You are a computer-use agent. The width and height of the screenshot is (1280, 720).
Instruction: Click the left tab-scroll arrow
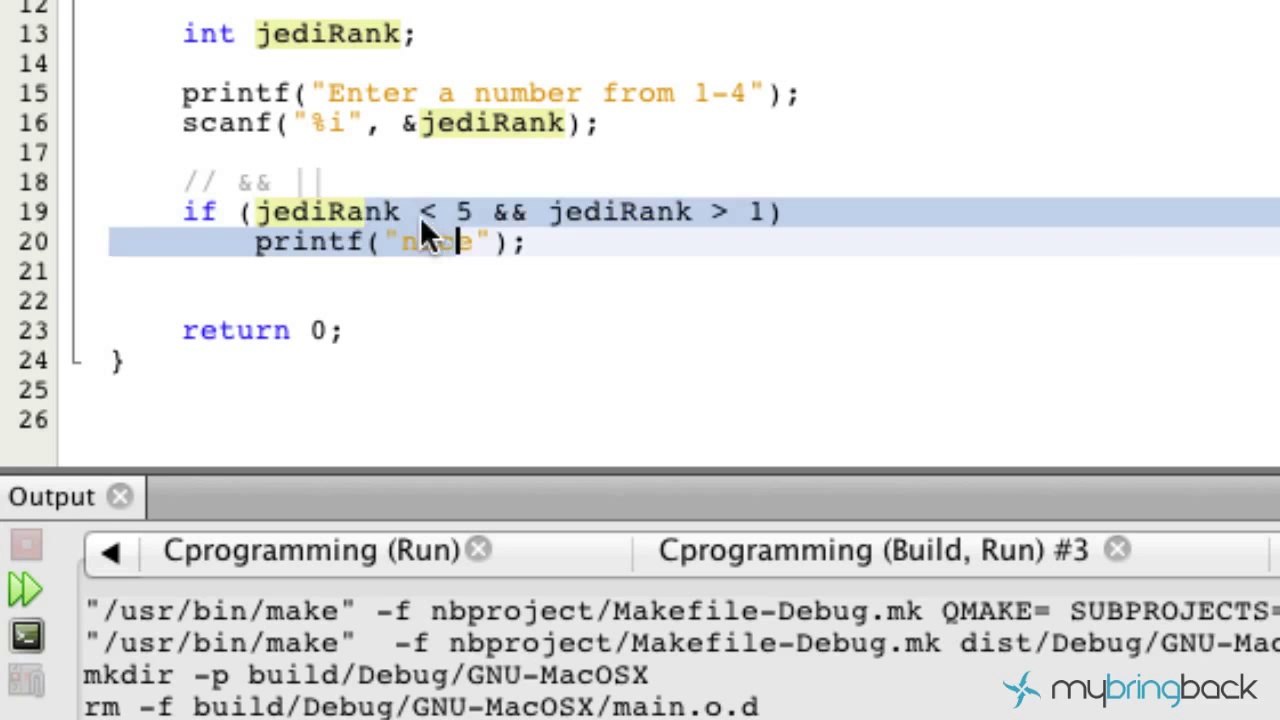(110, 552)
